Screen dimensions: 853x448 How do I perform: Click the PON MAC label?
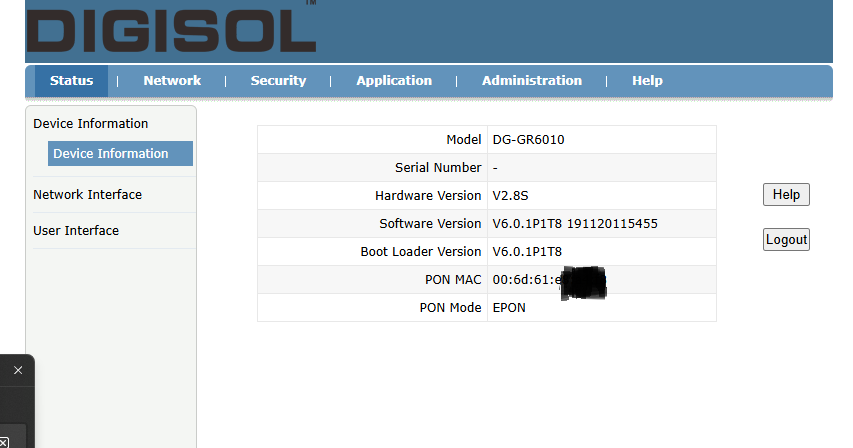pos(453,280)
